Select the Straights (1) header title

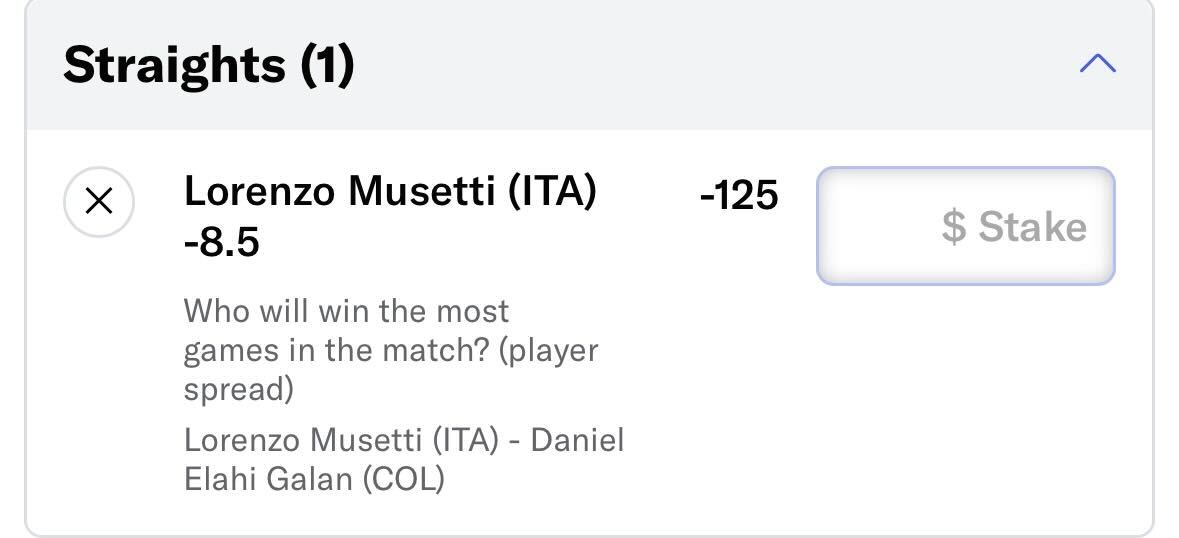click(x=208, y=64)
